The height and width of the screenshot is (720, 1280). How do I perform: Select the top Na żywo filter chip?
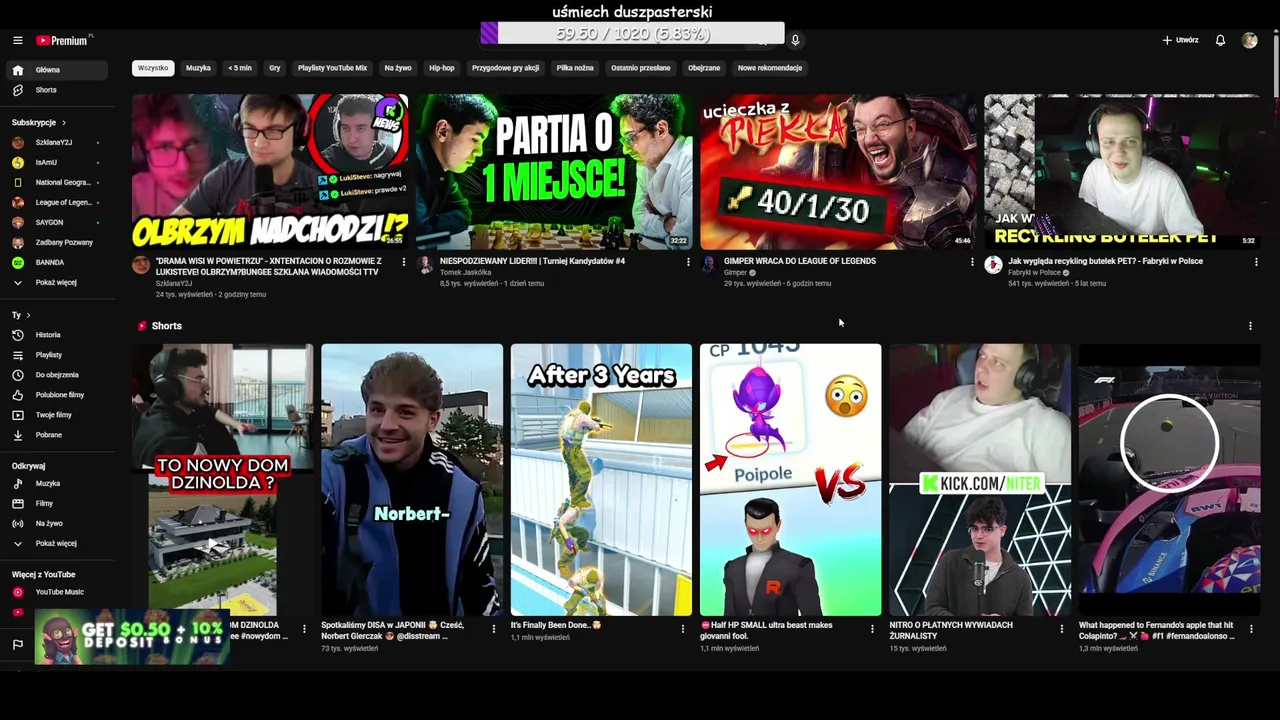point(398,68)
